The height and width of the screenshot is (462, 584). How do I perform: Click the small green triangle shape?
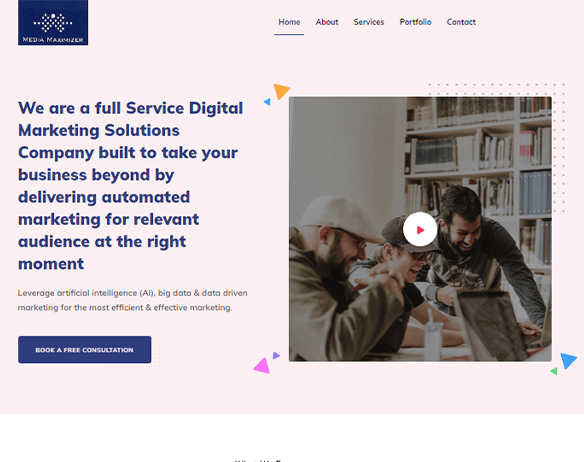tap(554, 371)
